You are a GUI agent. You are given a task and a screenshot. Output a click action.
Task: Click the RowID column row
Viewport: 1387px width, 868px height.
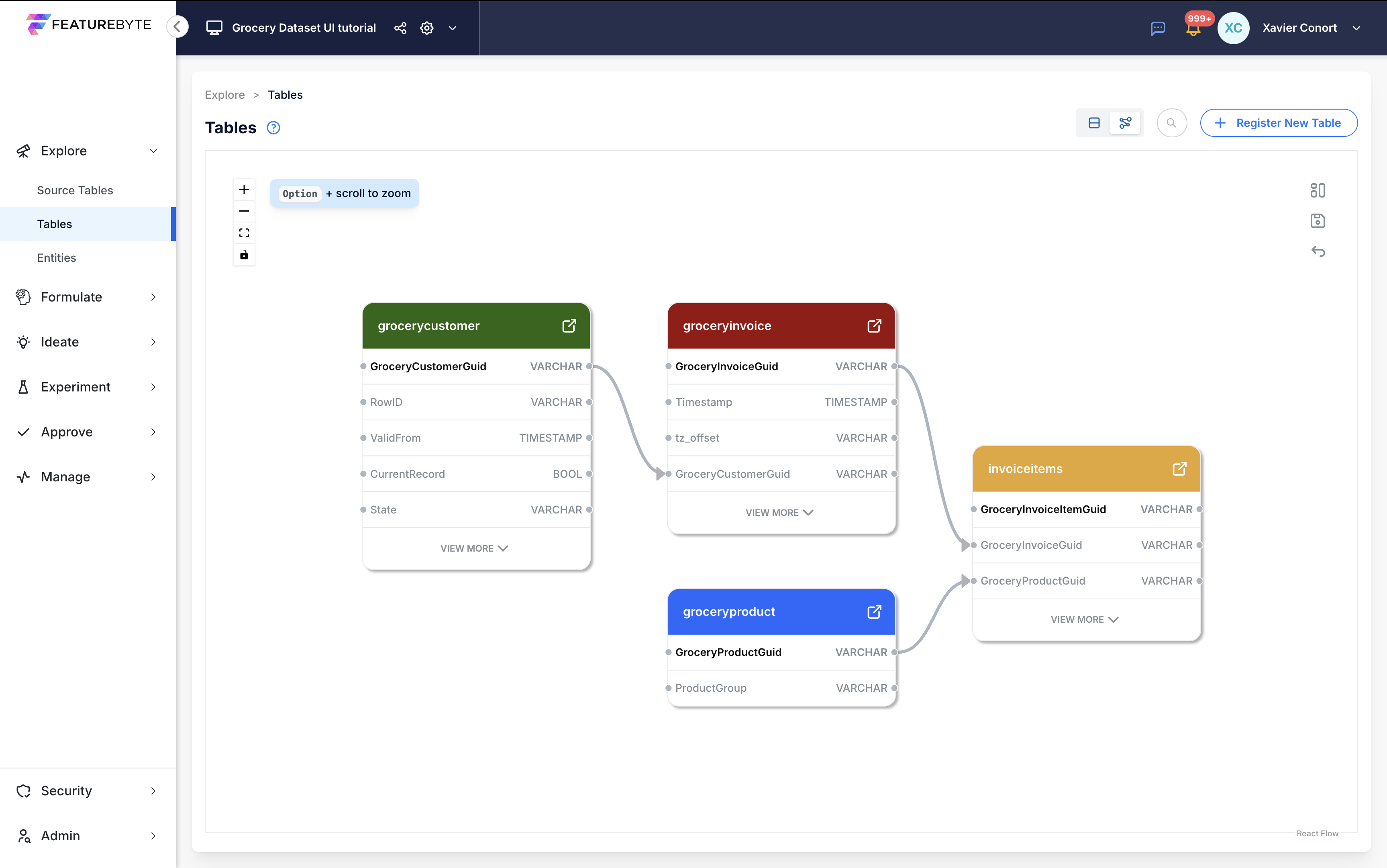click(476, 402)
